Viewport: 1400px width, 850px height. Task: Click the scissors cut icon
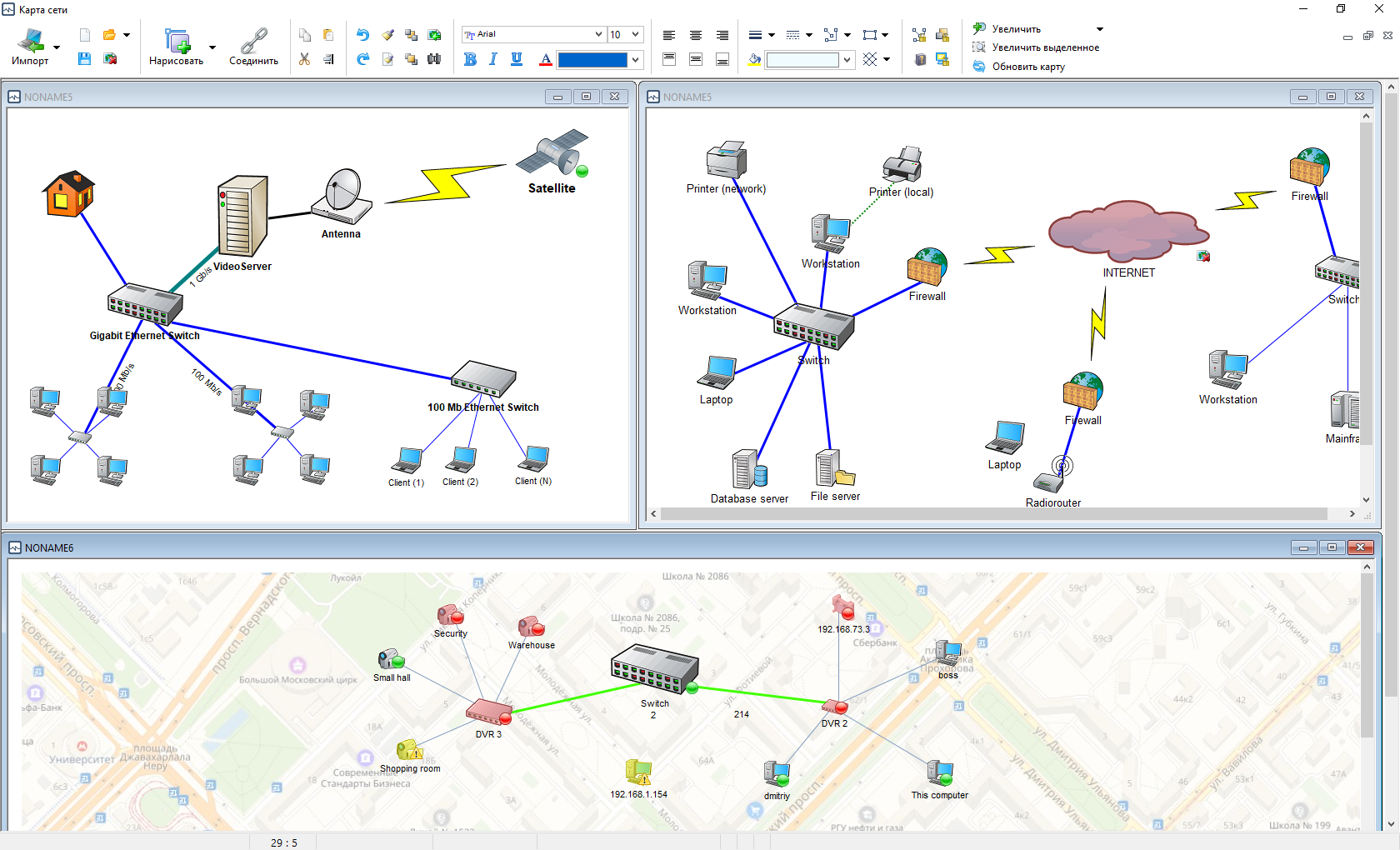click(305, 59)
